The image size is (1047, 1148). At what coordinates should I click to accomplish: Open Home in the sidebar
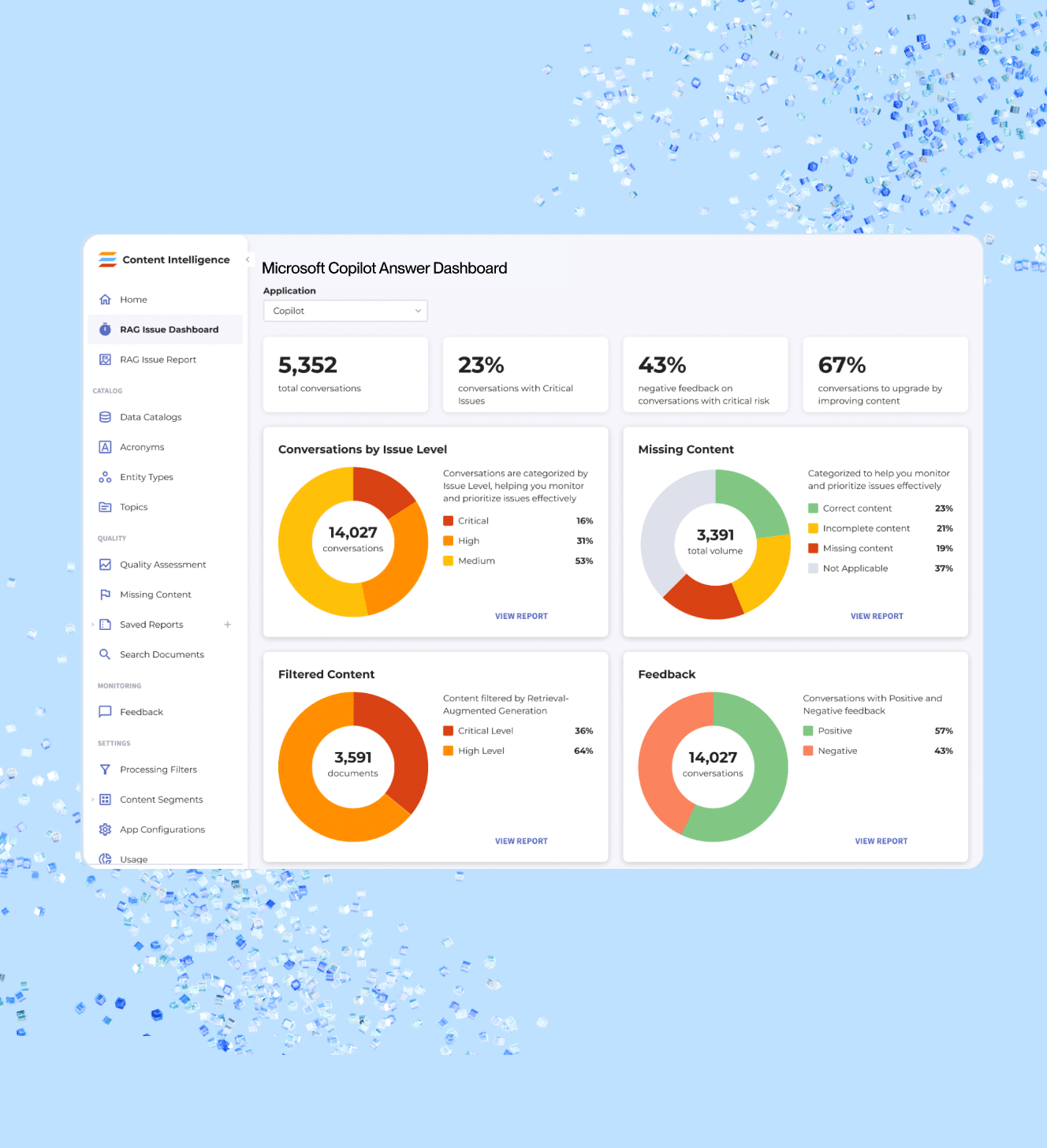click(x=165, y=300)
